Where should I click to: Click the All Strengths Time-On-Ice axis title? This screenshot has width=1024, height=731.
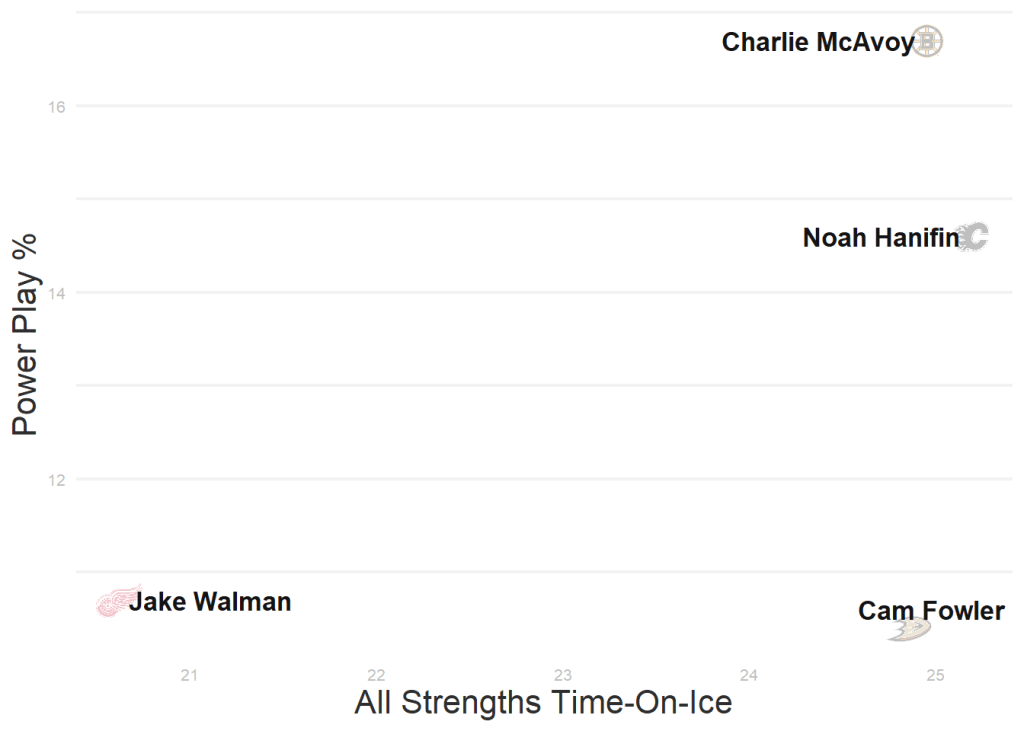point(543,702)
